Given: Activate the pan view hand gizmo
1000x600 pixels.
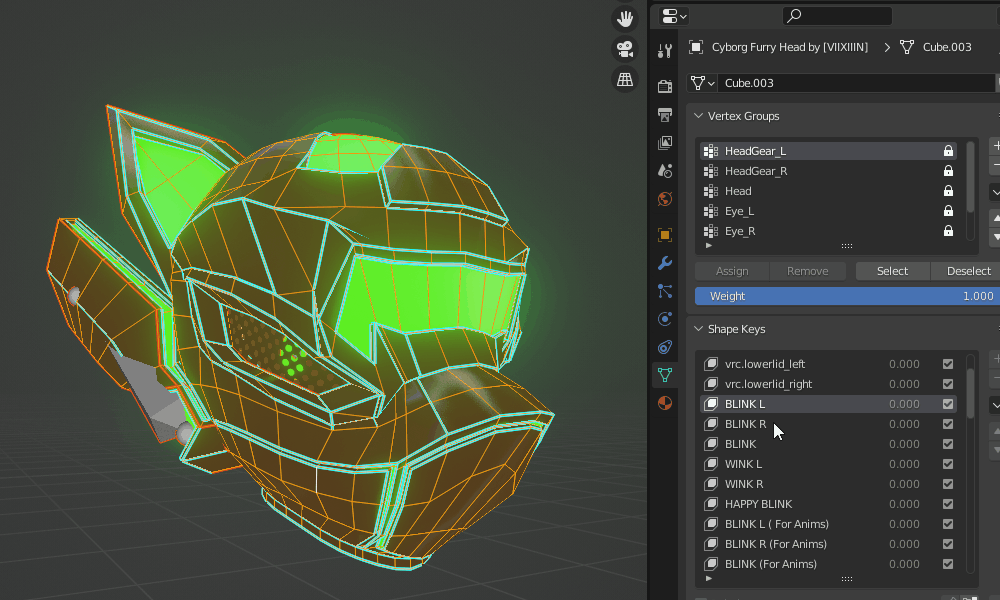Looking at the screenshot, I should (x=625, y=18).
